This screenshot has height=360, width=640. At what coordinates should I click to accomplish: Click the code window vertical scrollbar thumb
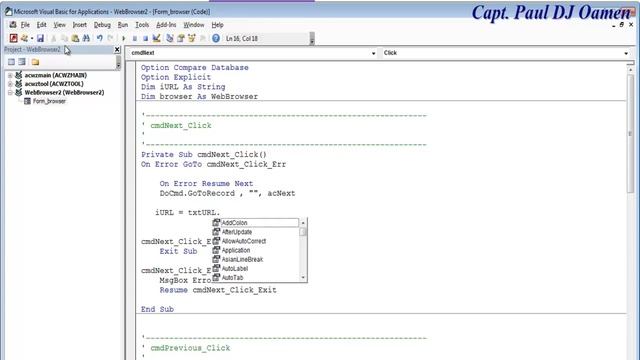tap(631, 134)
